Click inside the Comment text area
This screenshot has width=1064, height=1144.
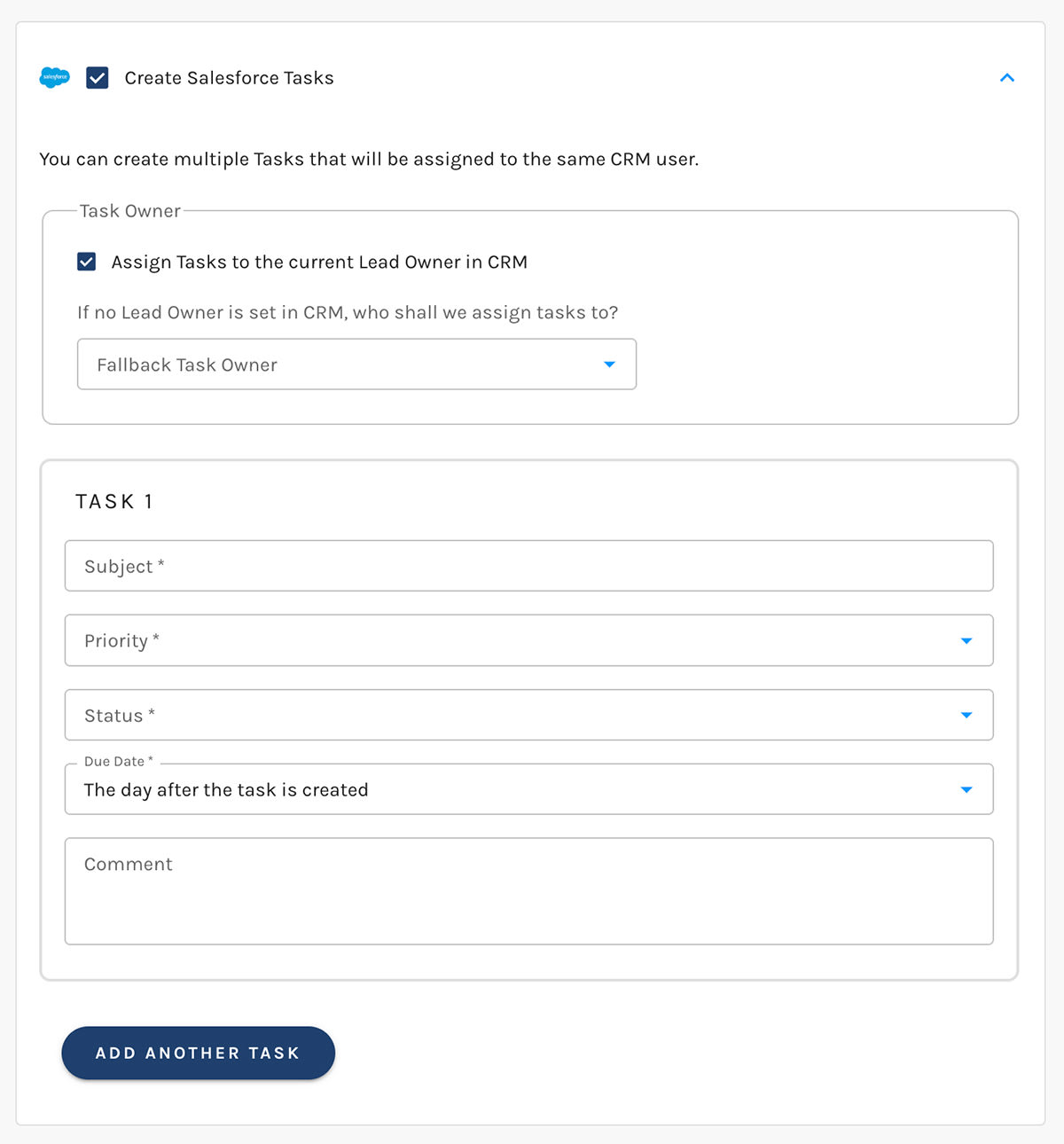(528, 891)
